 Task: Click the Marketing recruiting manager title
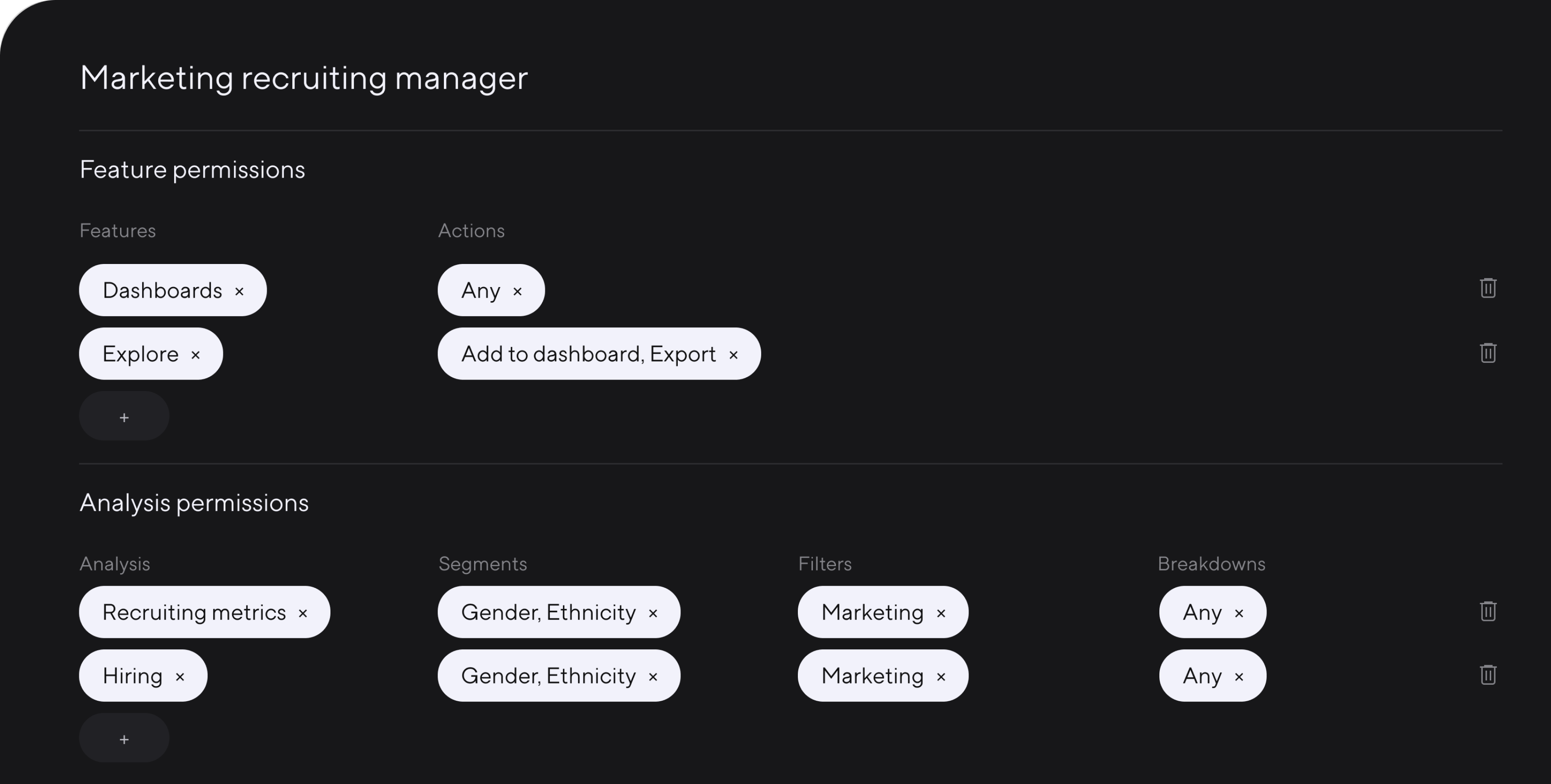[x=303, y=78]
